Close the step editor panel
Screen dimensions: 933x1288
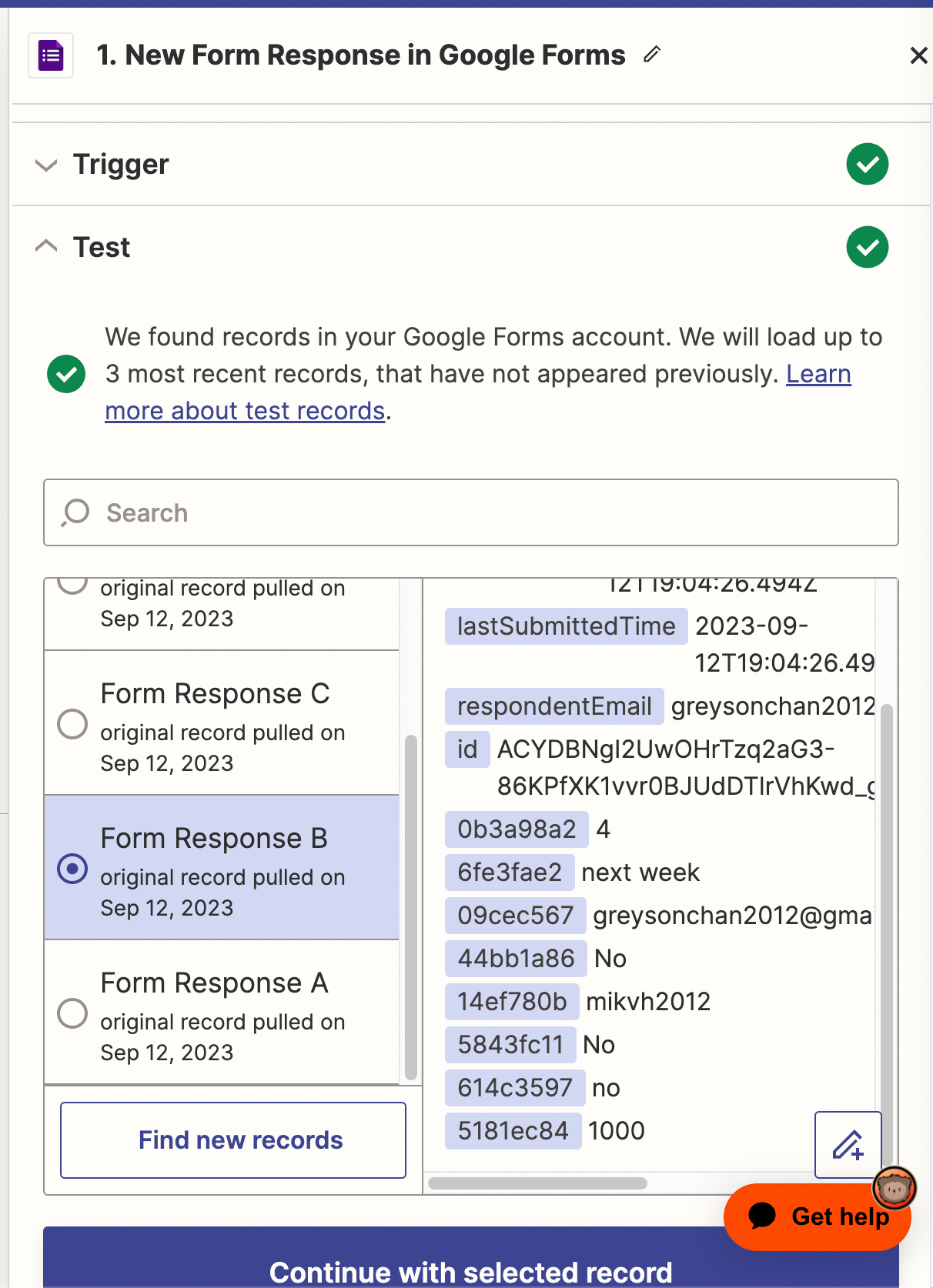point(918,55)
